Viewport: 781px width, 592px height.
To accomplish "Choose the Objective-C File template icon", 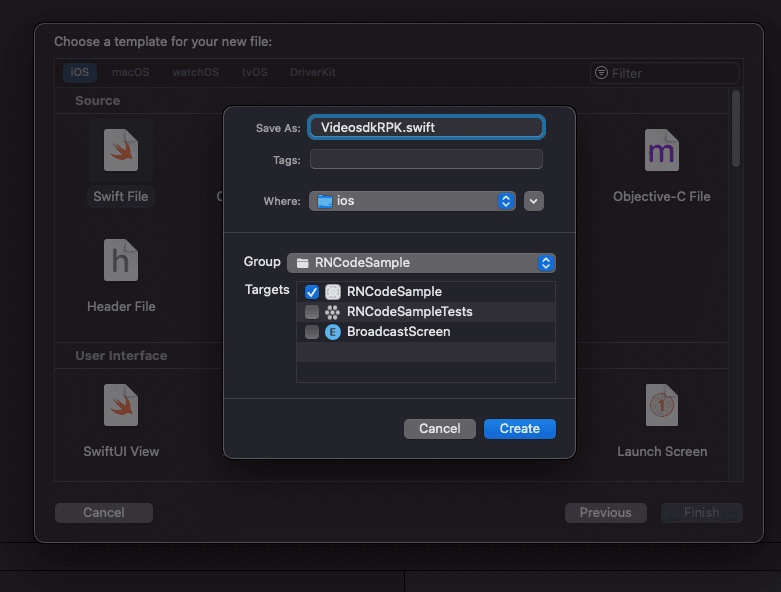I will 661,150.
